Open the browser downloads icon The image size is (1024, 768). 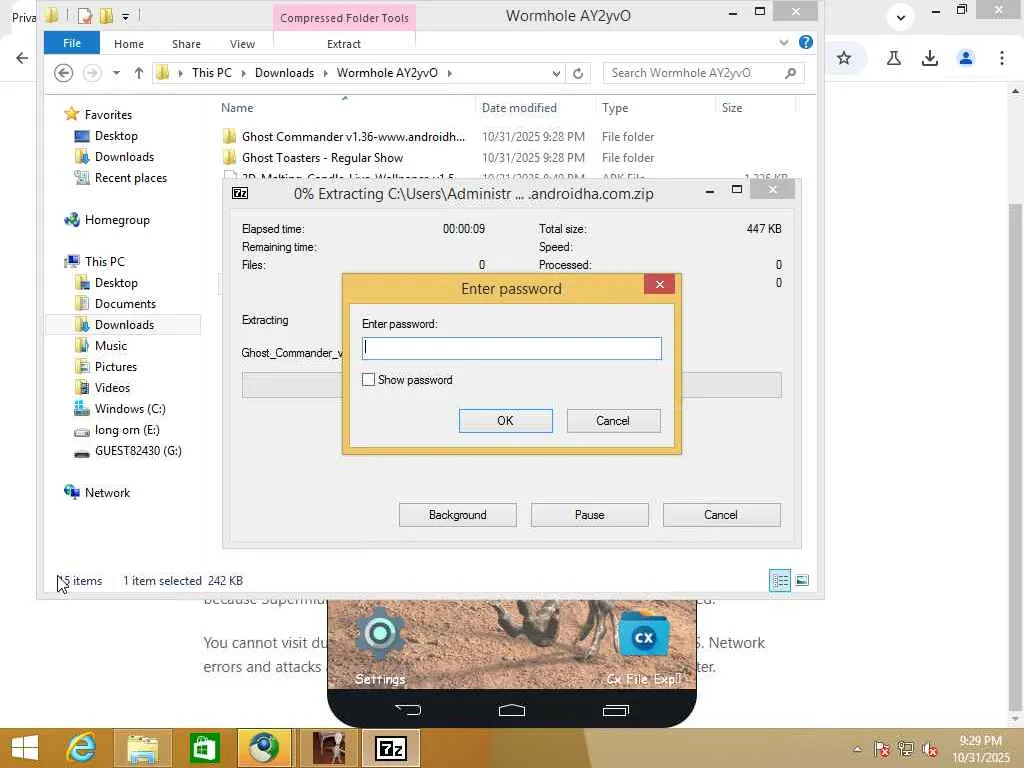[929, 58]
